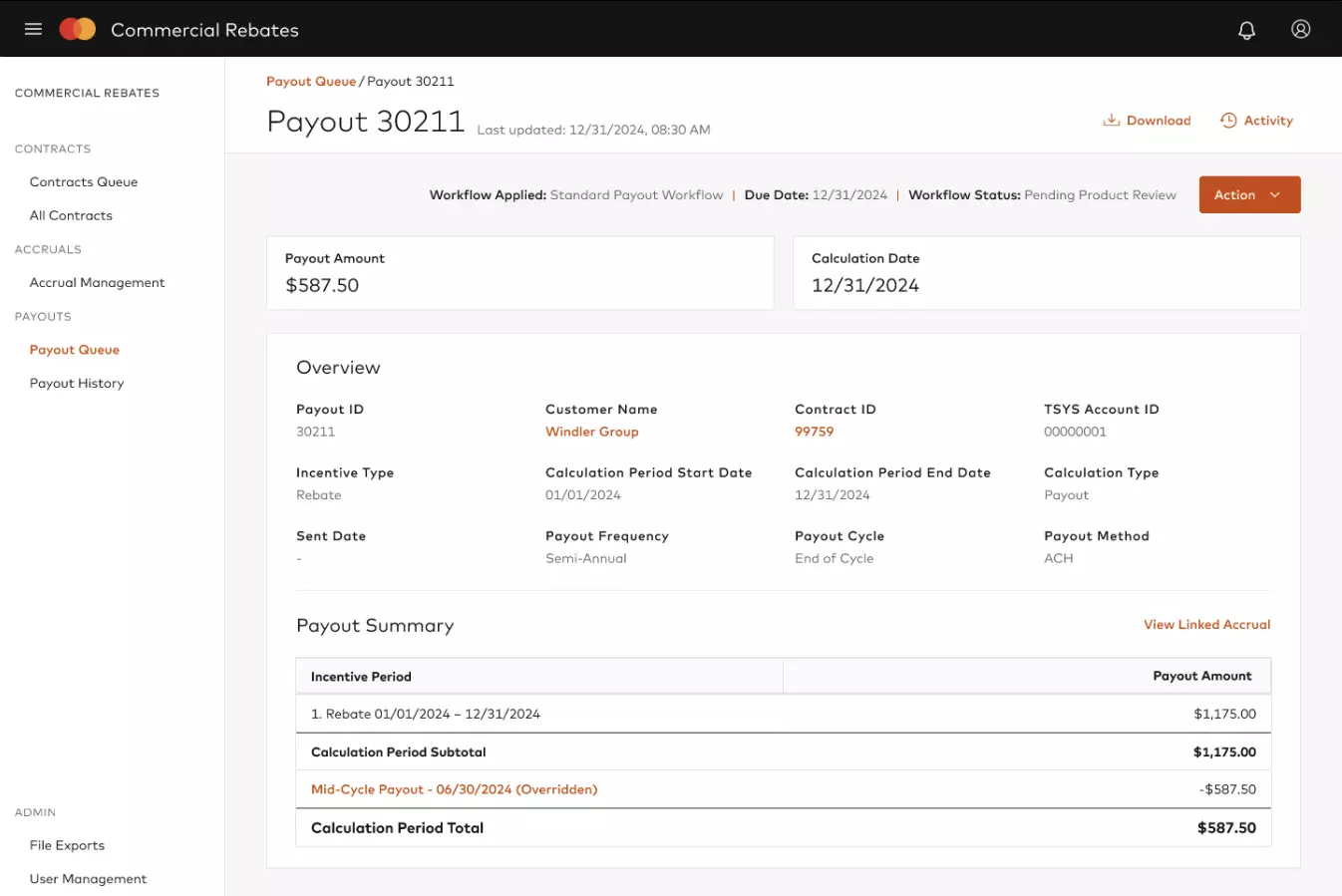
Task: Click the TSYS Account ID 00000001 value
Action: point(1075,432)
